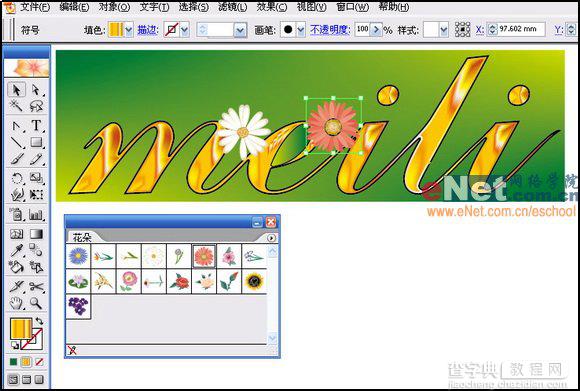Screen dimensions: 580x391
Task: Activate the Zoom magnifier tool
Action: point(36,303)
